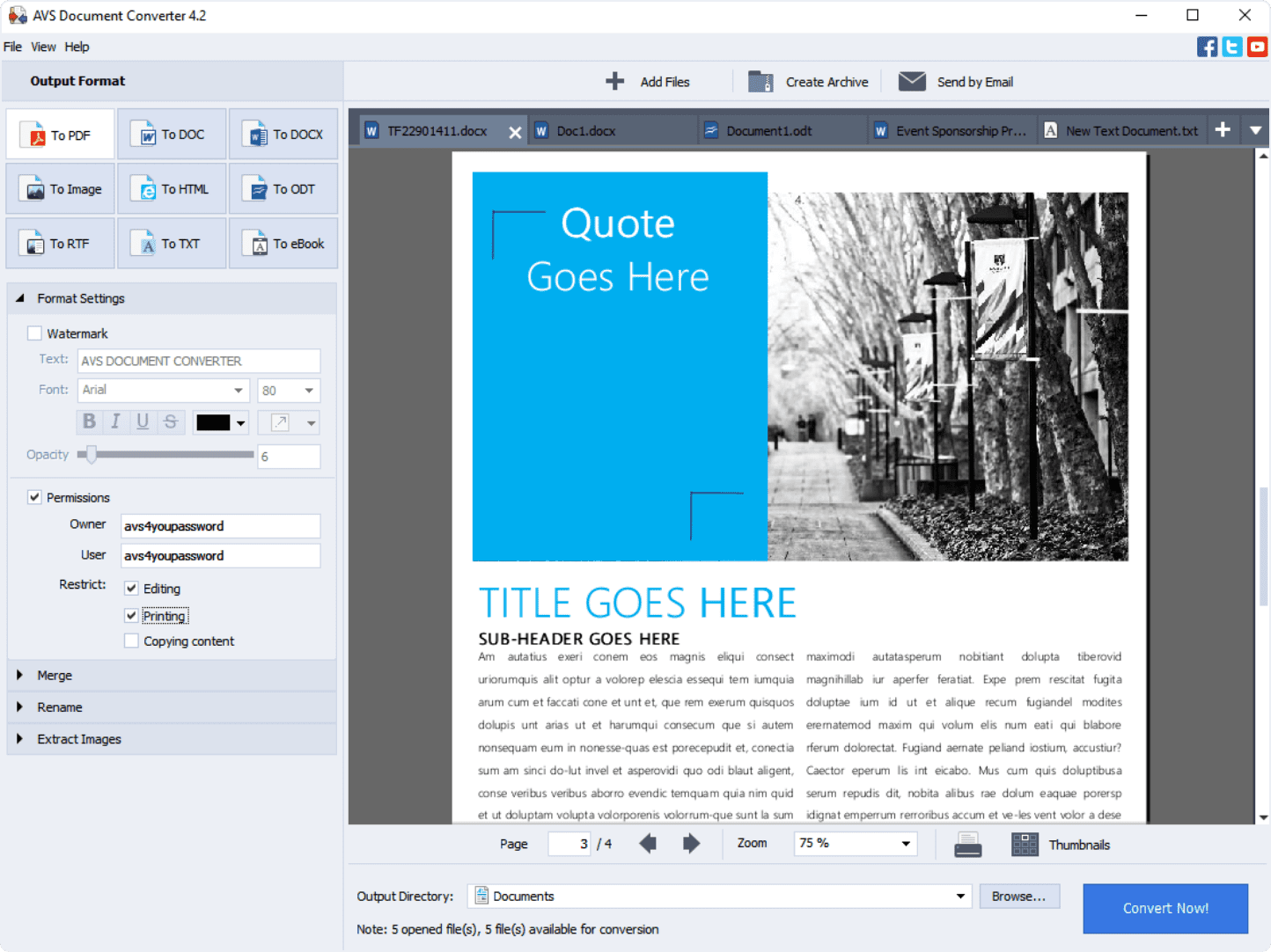Viewport: 1271px width, 952px height.
Task: Click the Opacity slider handle
Action: [x=91, y=454]
